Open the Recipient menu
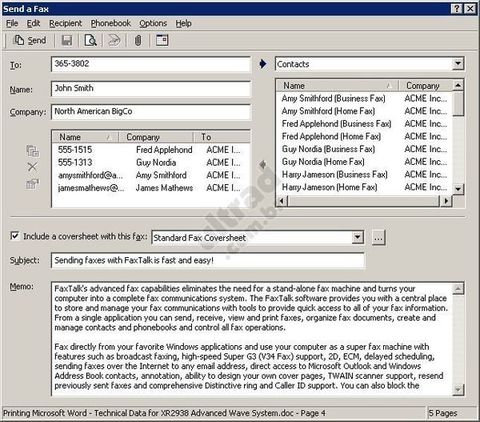 [65, 23]
